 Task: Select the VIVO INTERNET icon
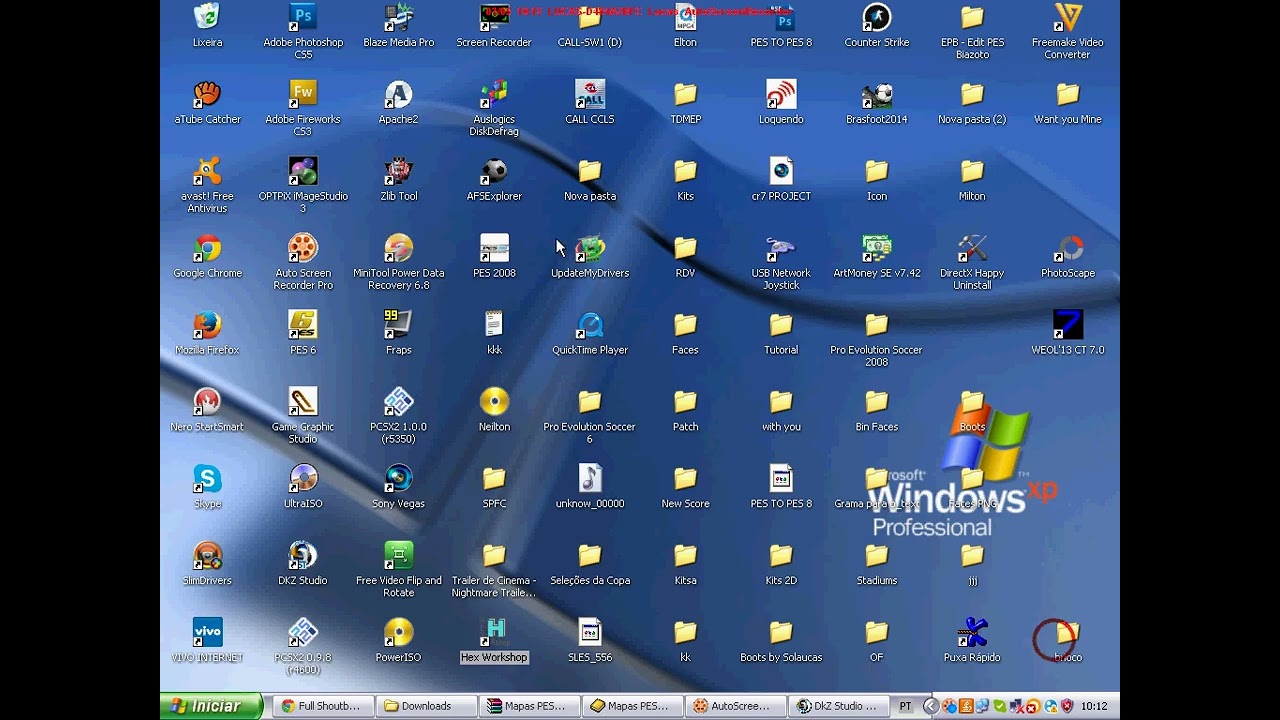(207, 633)
